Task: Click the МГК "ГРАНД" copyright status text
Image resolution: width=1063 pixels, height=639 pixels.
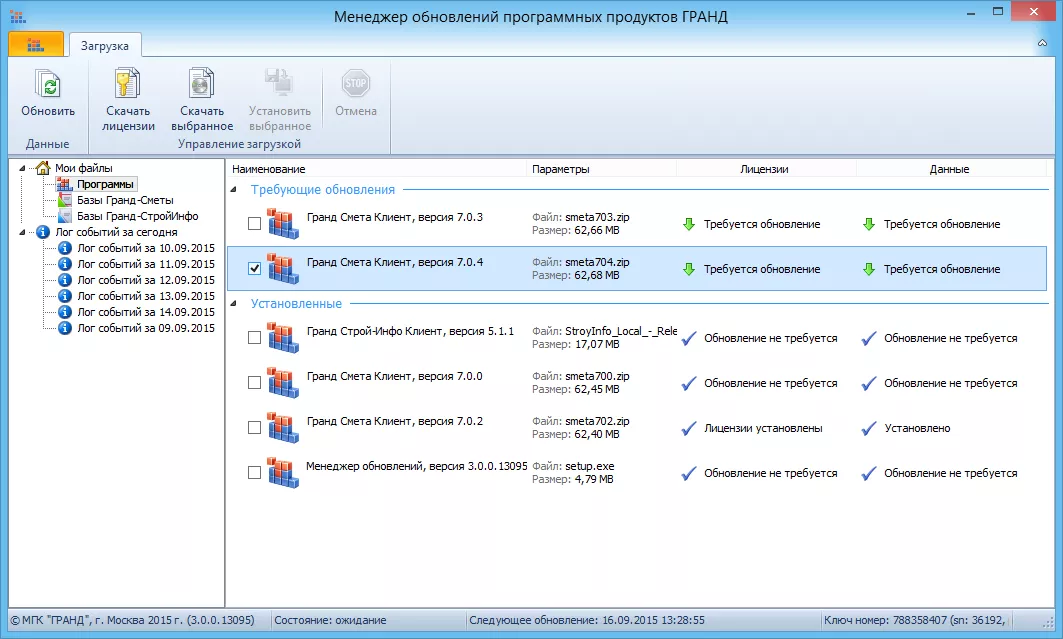Action: pyautogui.click(x=133, y=620)
